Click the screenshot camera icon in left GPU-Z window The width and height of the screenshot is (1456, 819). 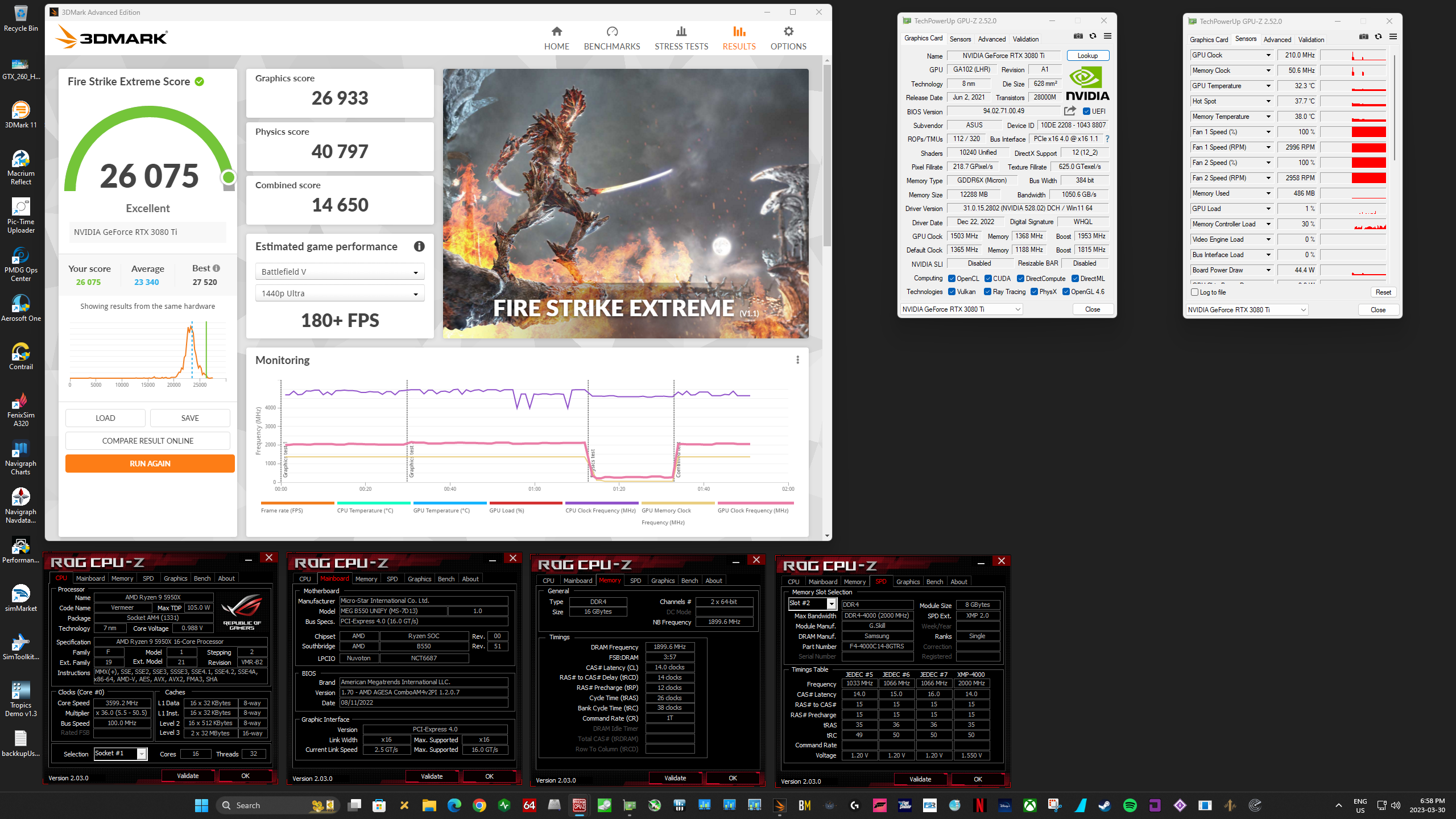click(1078, 36)
